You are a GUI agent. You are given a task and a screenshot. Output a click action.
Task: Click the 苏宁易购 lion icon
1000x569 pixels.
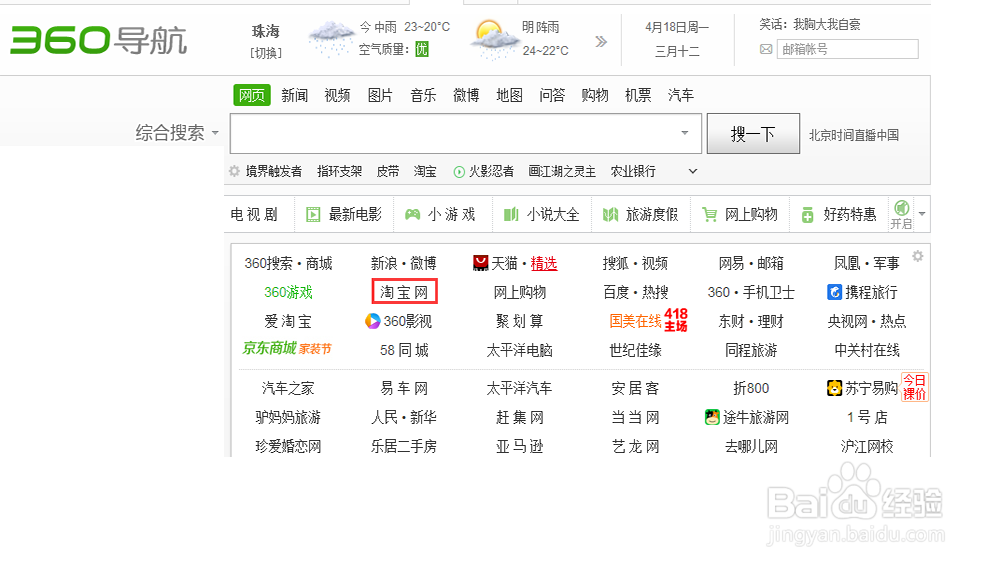(834, 388)
